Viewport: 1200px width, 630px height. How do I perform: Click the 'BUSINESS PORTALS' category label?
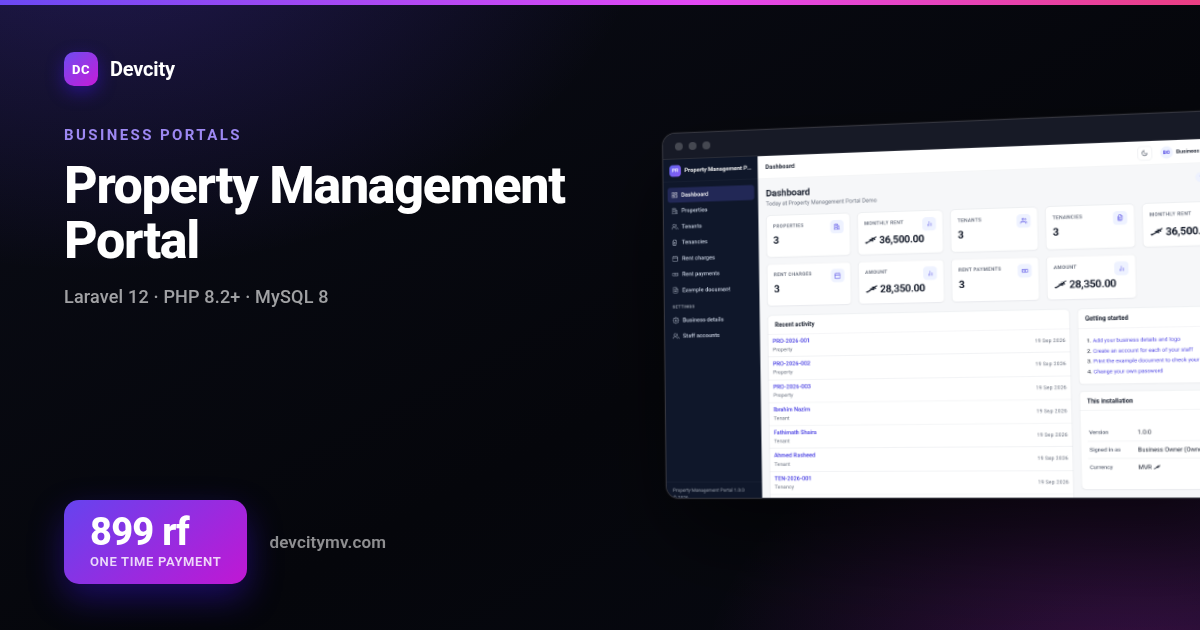click(152, 135)
